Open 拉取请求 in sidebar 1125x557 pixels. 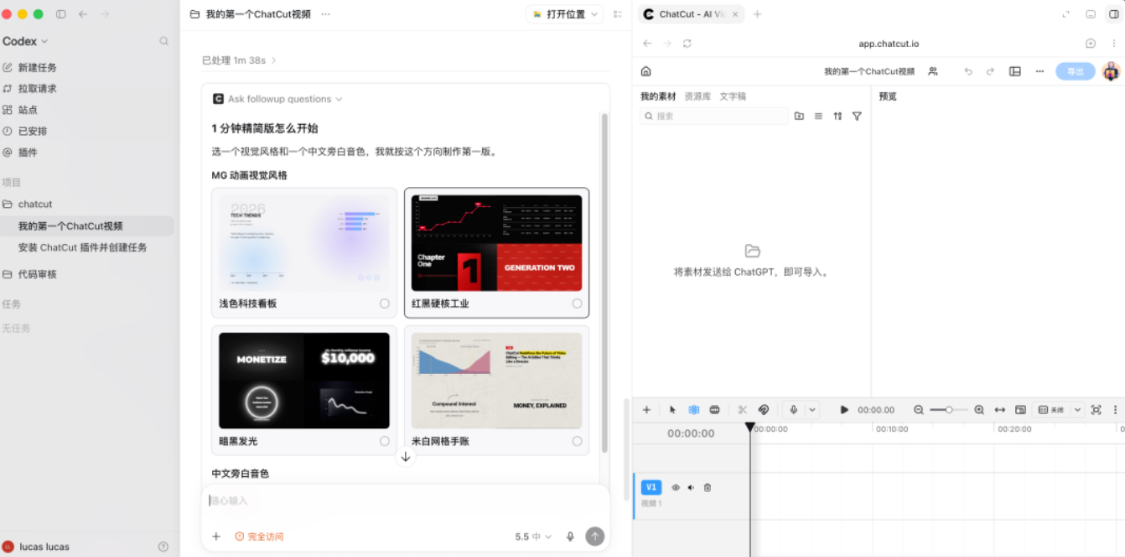(x=37, y=89)
